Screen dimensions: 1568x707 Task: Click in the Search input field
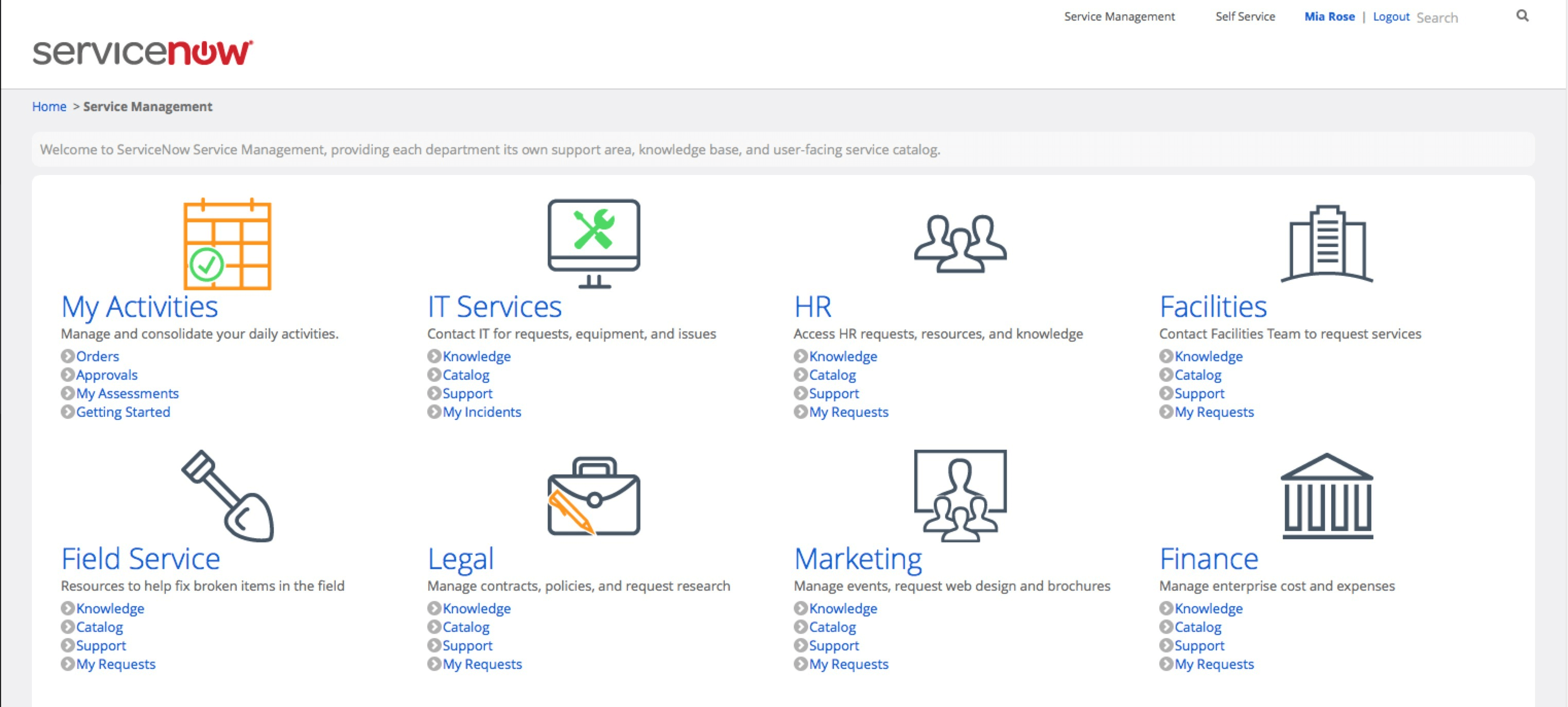(x=1461, y=17)
